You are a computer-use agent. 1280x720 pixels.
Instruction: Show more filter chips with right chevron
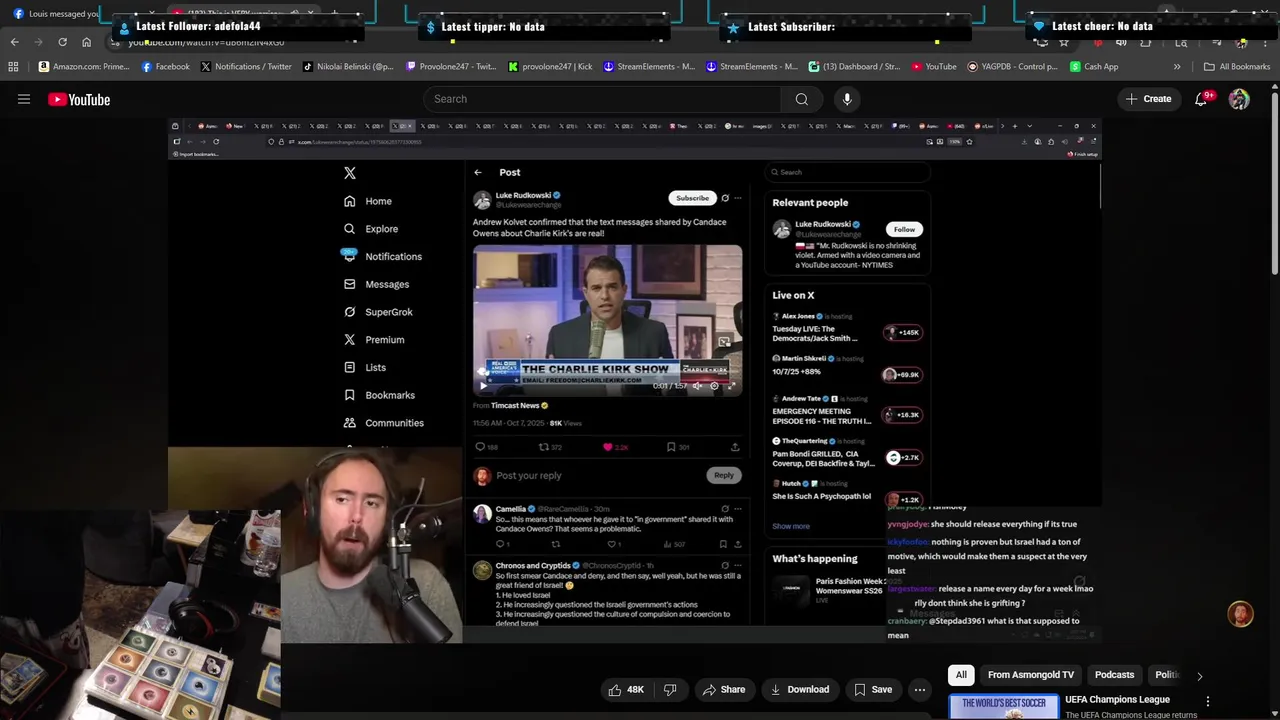[x=1199, y=676]
